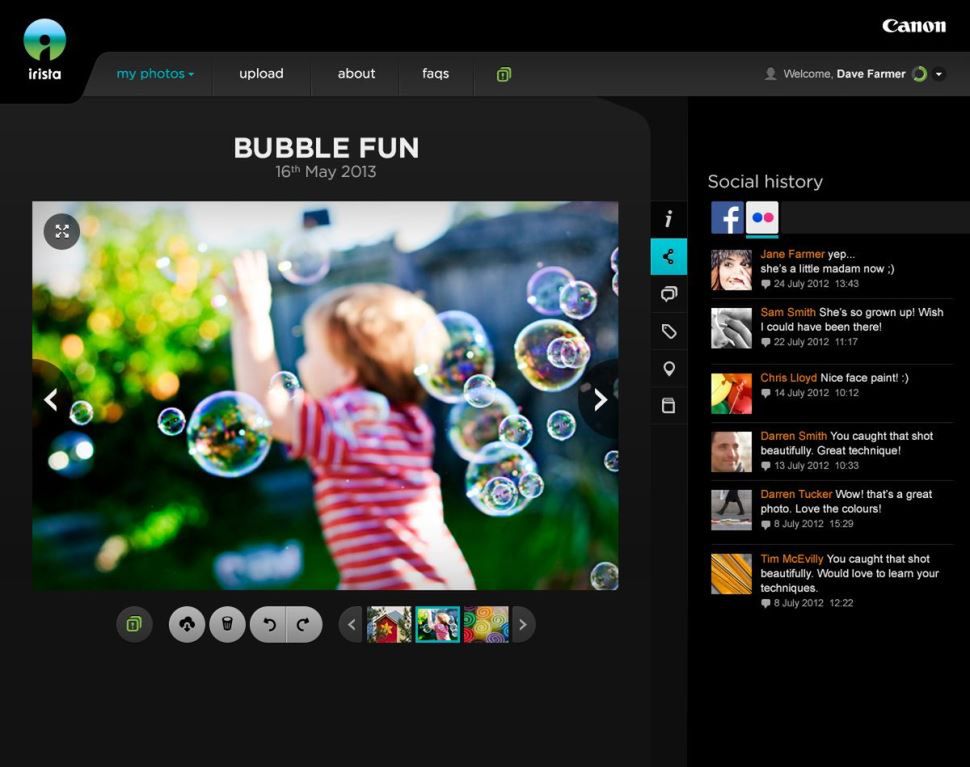Click Darren Tucker's avatar thumbnail

pos(731,510)
